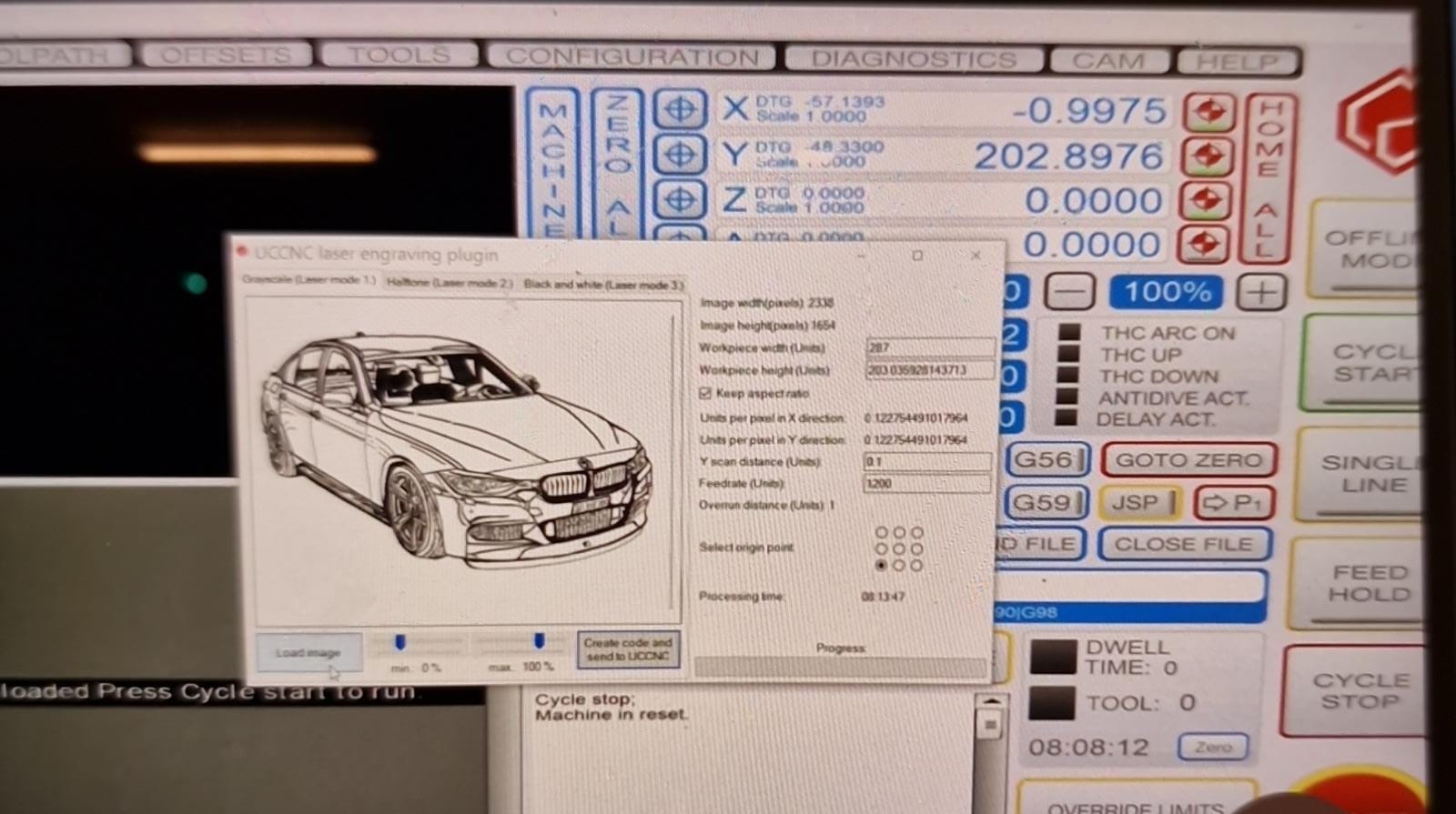Screen dimensions: 1456x814
Task: Click the max intensity slider handle
Action: [539, 642]
